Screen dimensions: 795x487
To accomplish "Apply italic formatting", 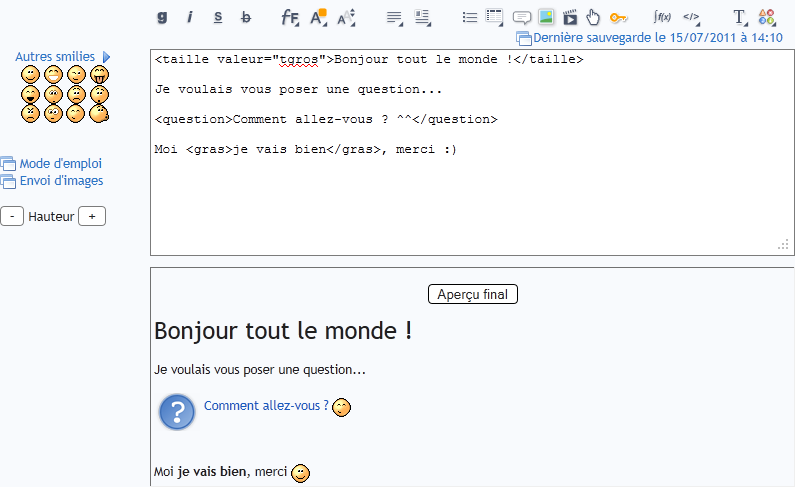I will [190, 17].
